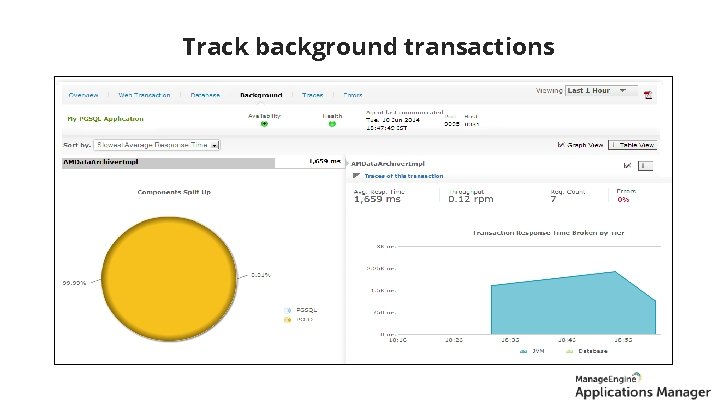
Task: Click the flag icon beside Traces of this transaction
Action: coord(356,175)
